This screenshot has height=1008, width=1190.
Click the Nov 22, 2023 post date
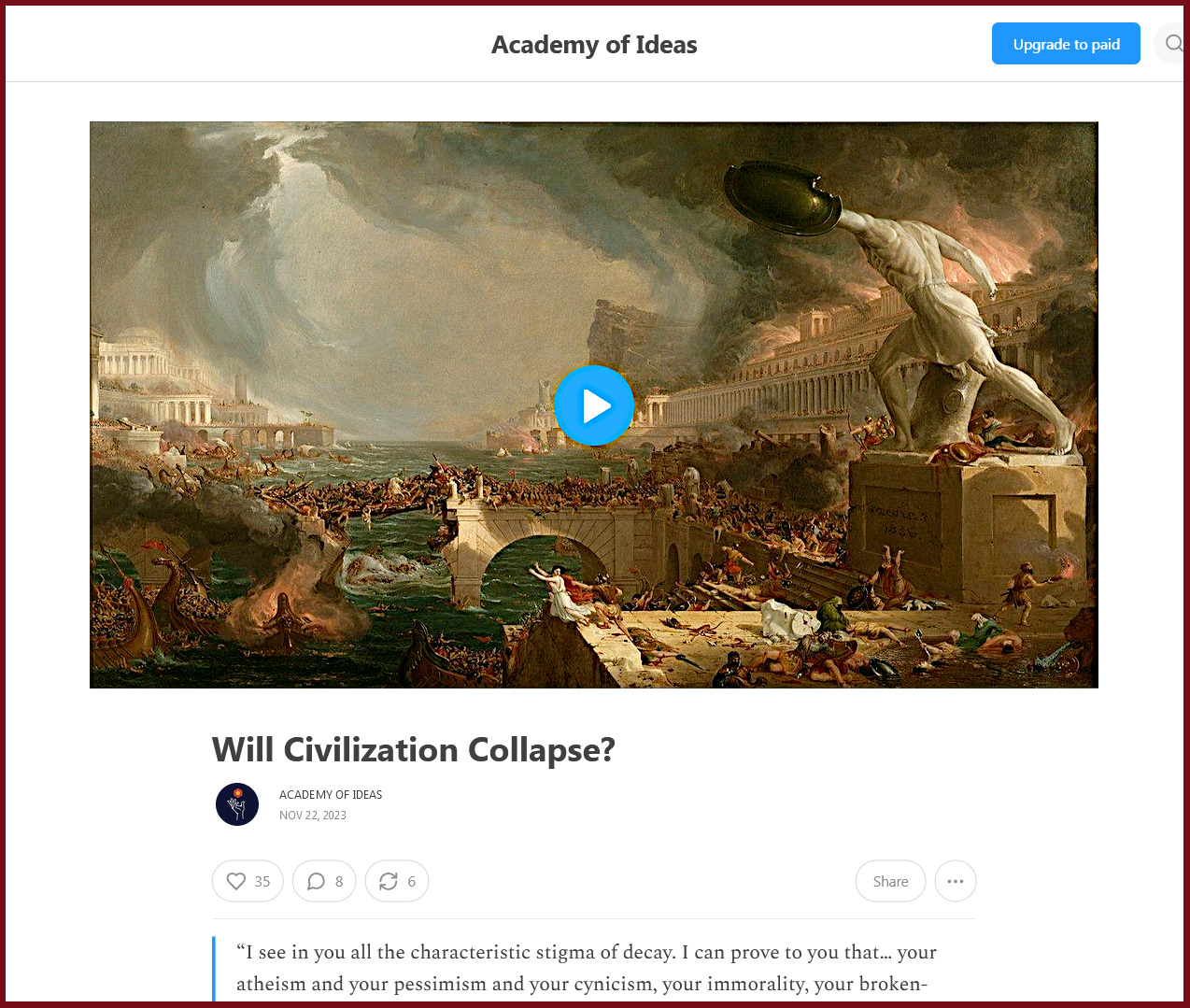[313, 816]
